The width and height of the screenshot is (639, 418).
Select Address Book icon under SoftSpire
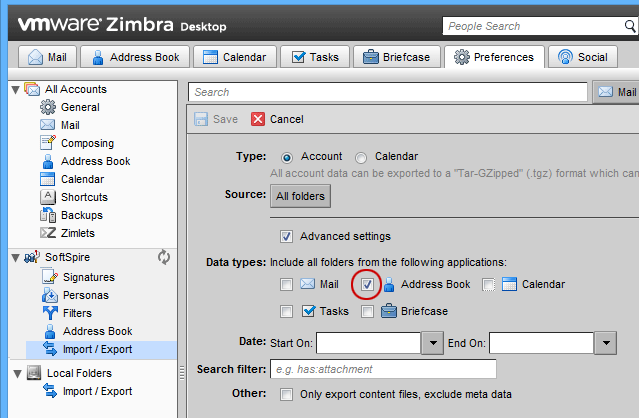pos(50,331)
